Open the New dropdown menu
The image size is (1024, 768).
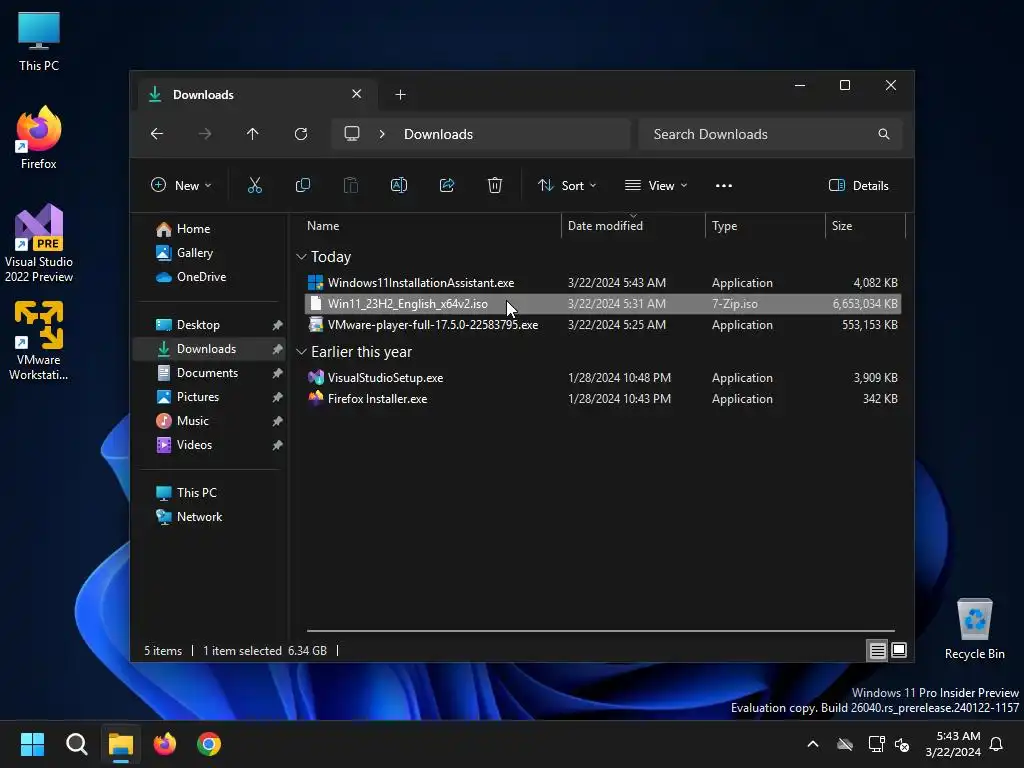(x=182, y=185)
